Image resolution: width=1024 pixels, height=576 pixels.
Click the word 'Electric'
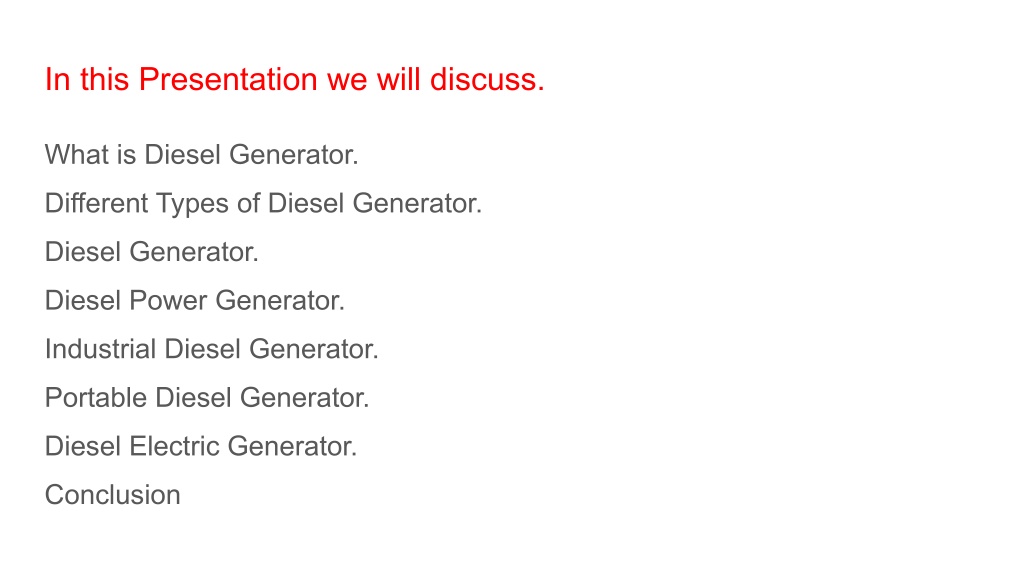pos(174,446)
